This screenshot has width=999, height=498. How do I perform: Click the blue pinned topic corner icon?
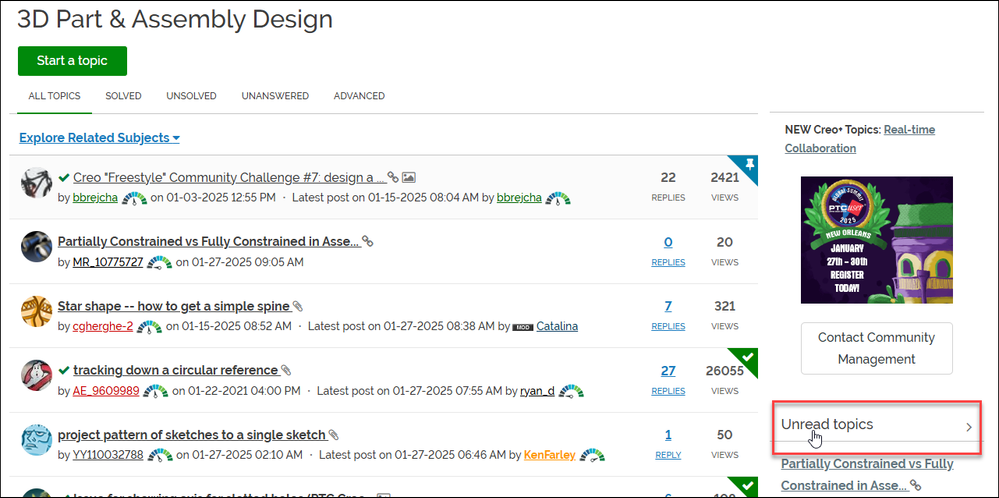747,166
